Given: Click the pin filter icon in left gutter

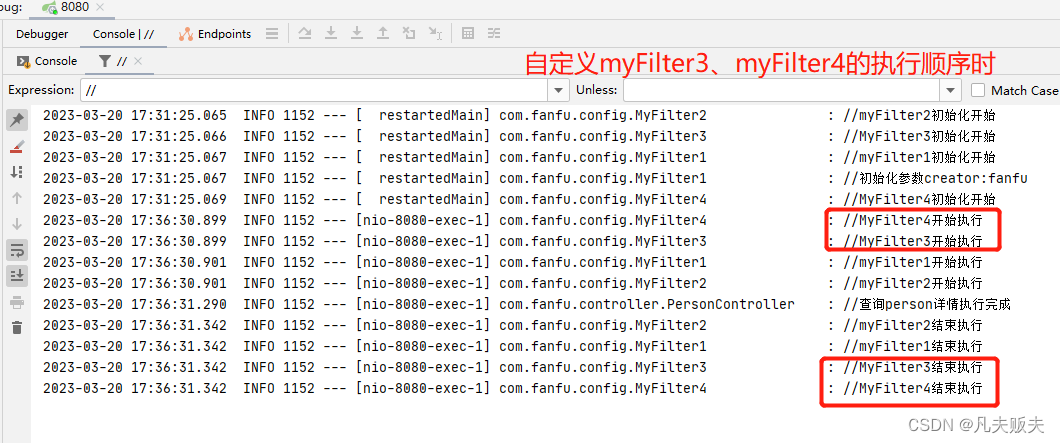Looking at the screenshot, I should coord(17,120).
